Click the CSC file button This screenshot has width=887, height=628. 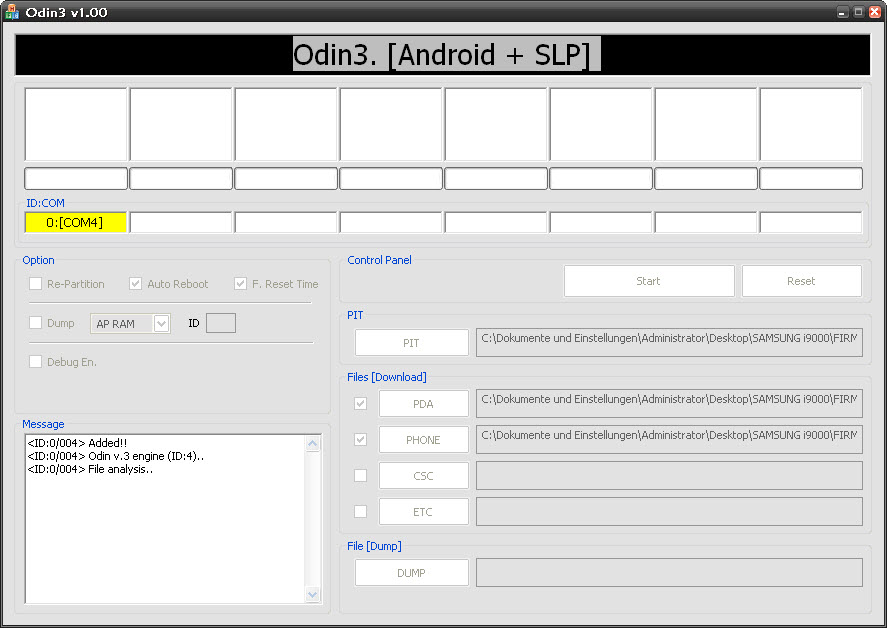[424, 476]
